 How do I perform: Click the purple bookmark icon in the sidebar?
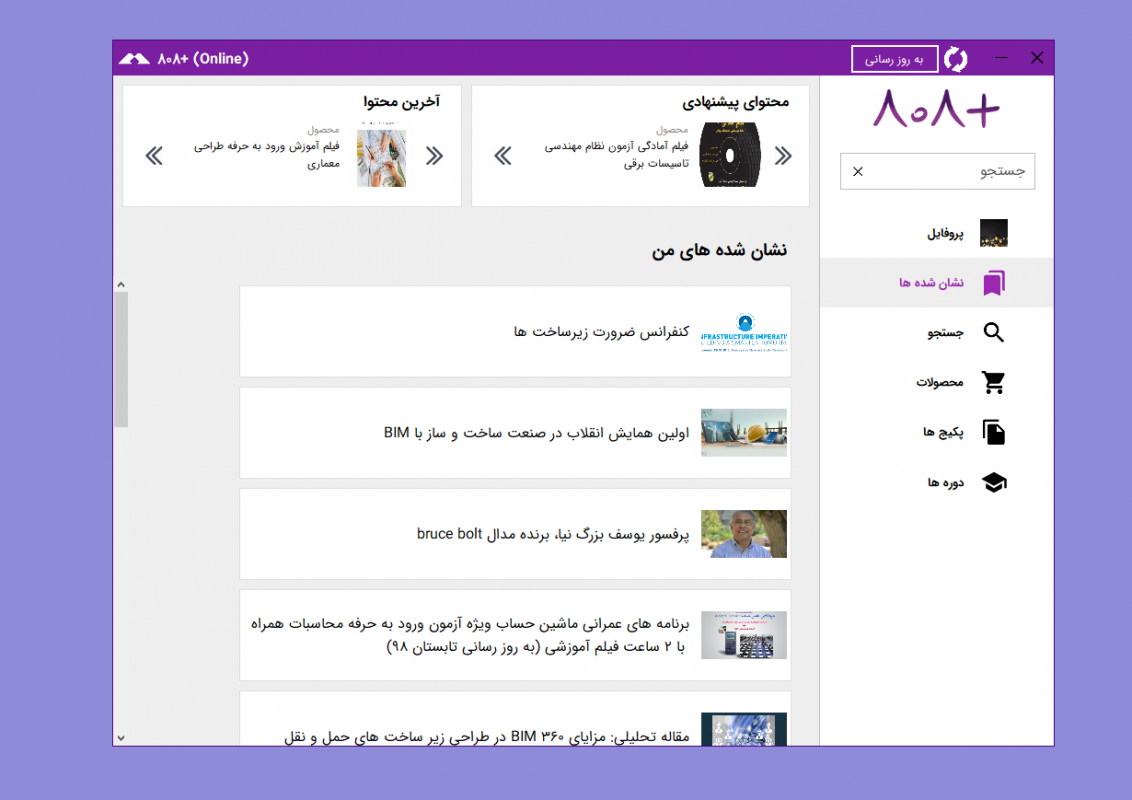click(994, 283)
